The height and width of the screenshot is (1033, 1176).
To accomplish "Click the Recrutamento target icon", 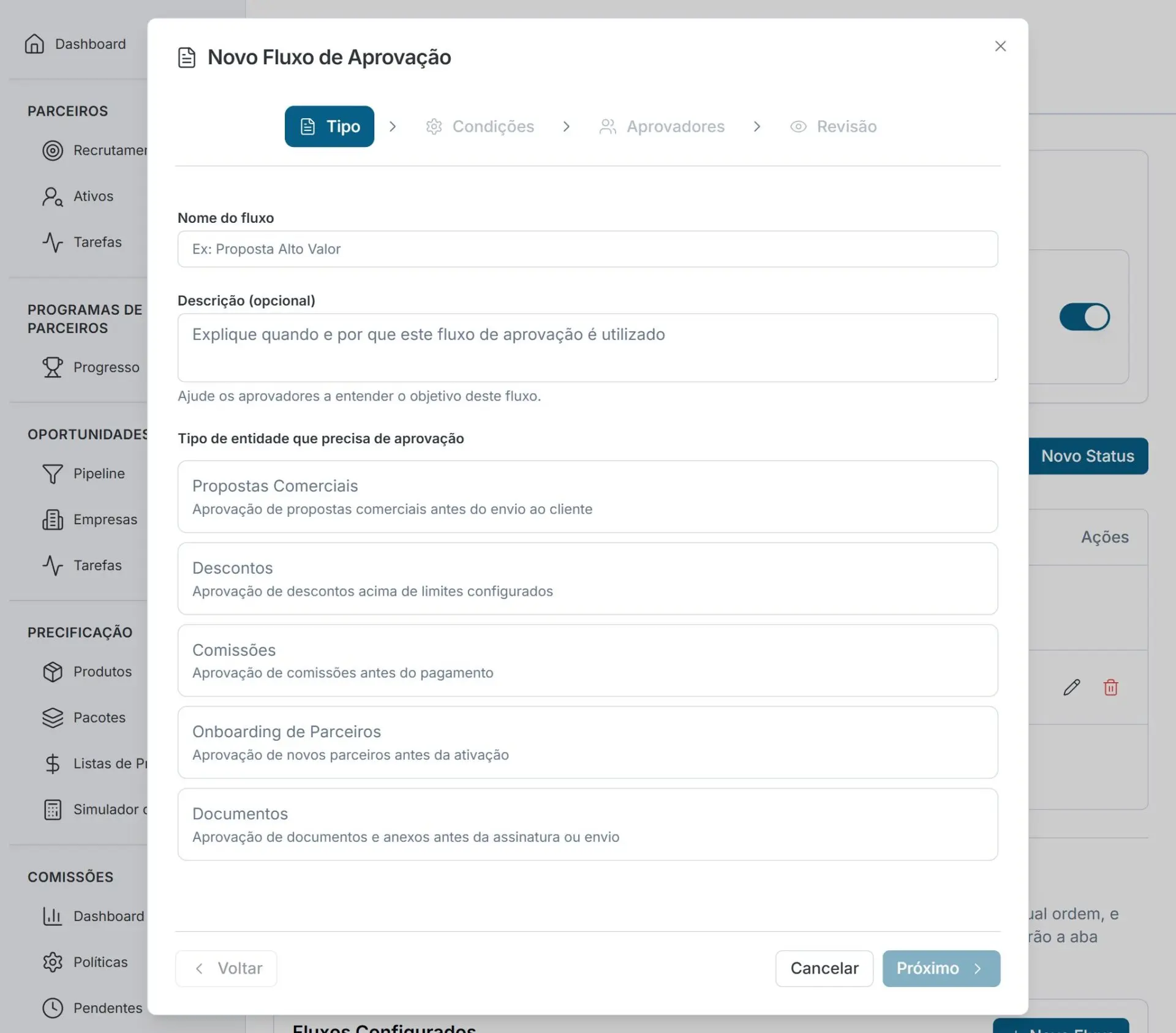I will tap(53, 151).
